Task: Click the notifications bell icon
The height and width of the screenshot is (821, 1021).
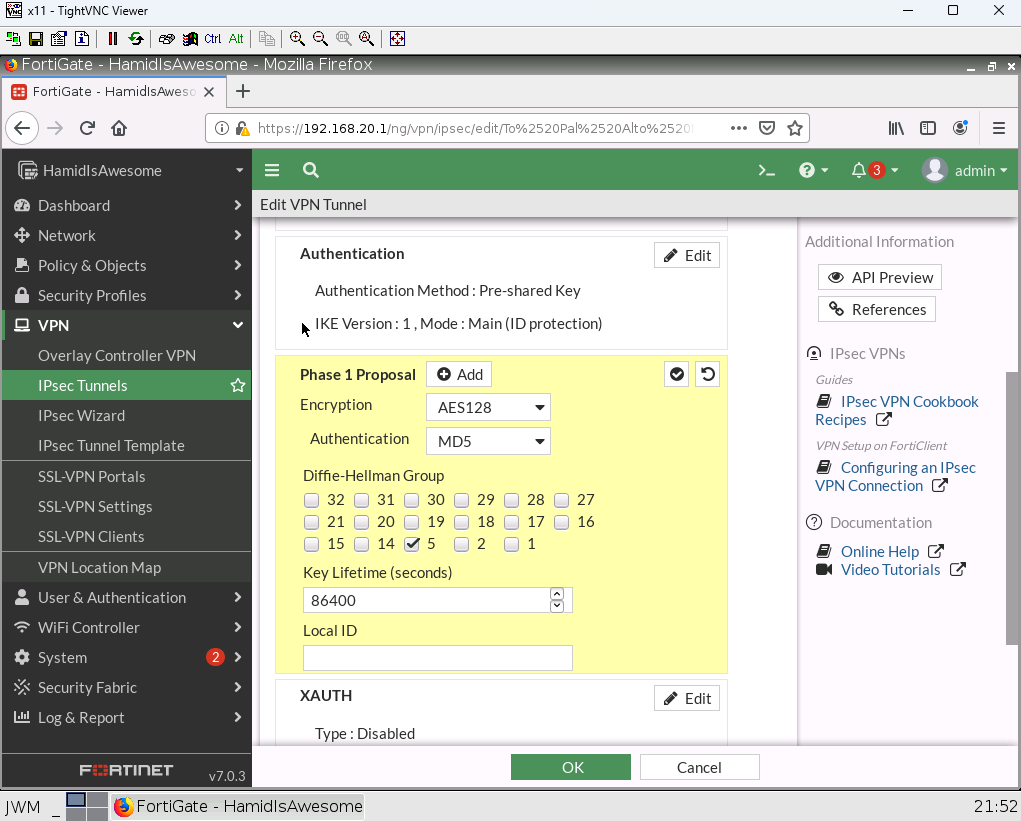Action: pyautogui.click(x=858, y=170)
